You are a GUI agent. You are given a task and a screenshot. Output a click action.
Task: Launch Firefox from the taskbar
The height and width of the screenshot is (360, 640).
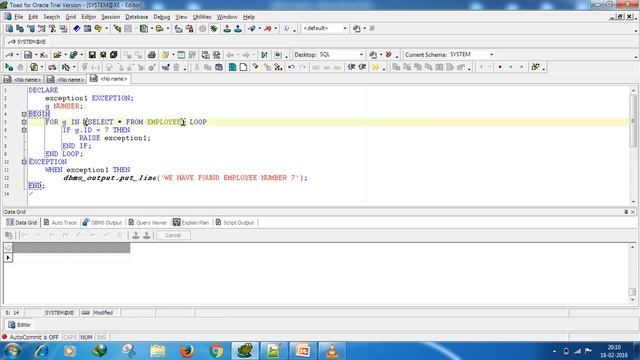click(x=187, y=351)
